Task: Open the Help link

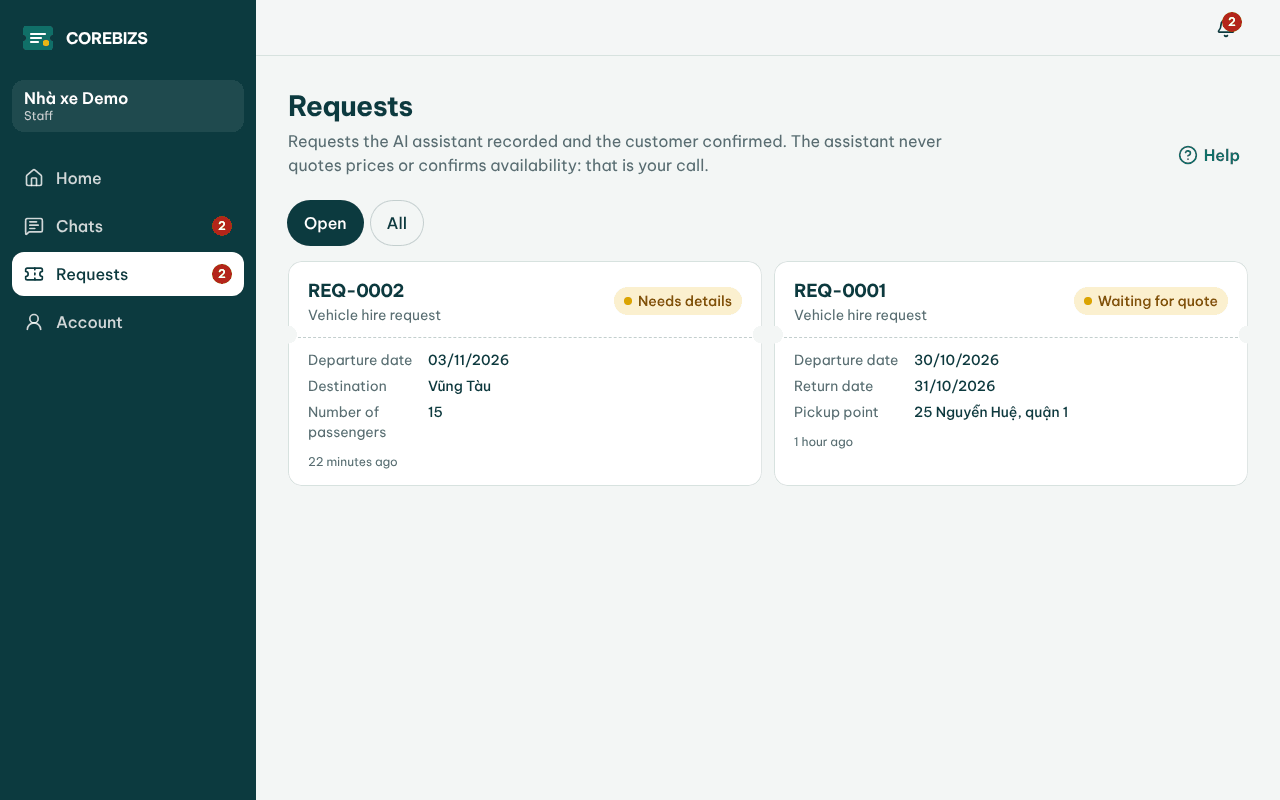Action: pyautogui.click(x=1209, y=155)
